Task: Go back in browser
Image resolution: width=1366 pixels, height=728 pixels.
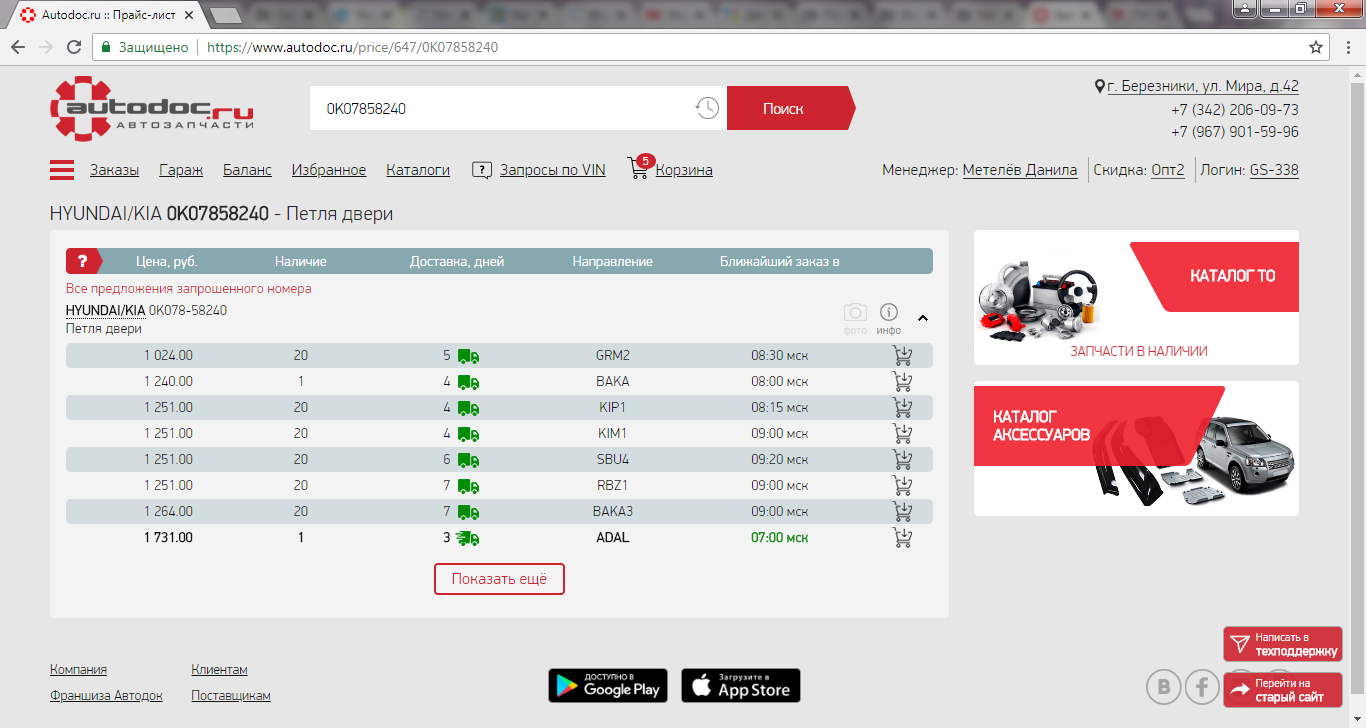Action: (x=18, y=47)
